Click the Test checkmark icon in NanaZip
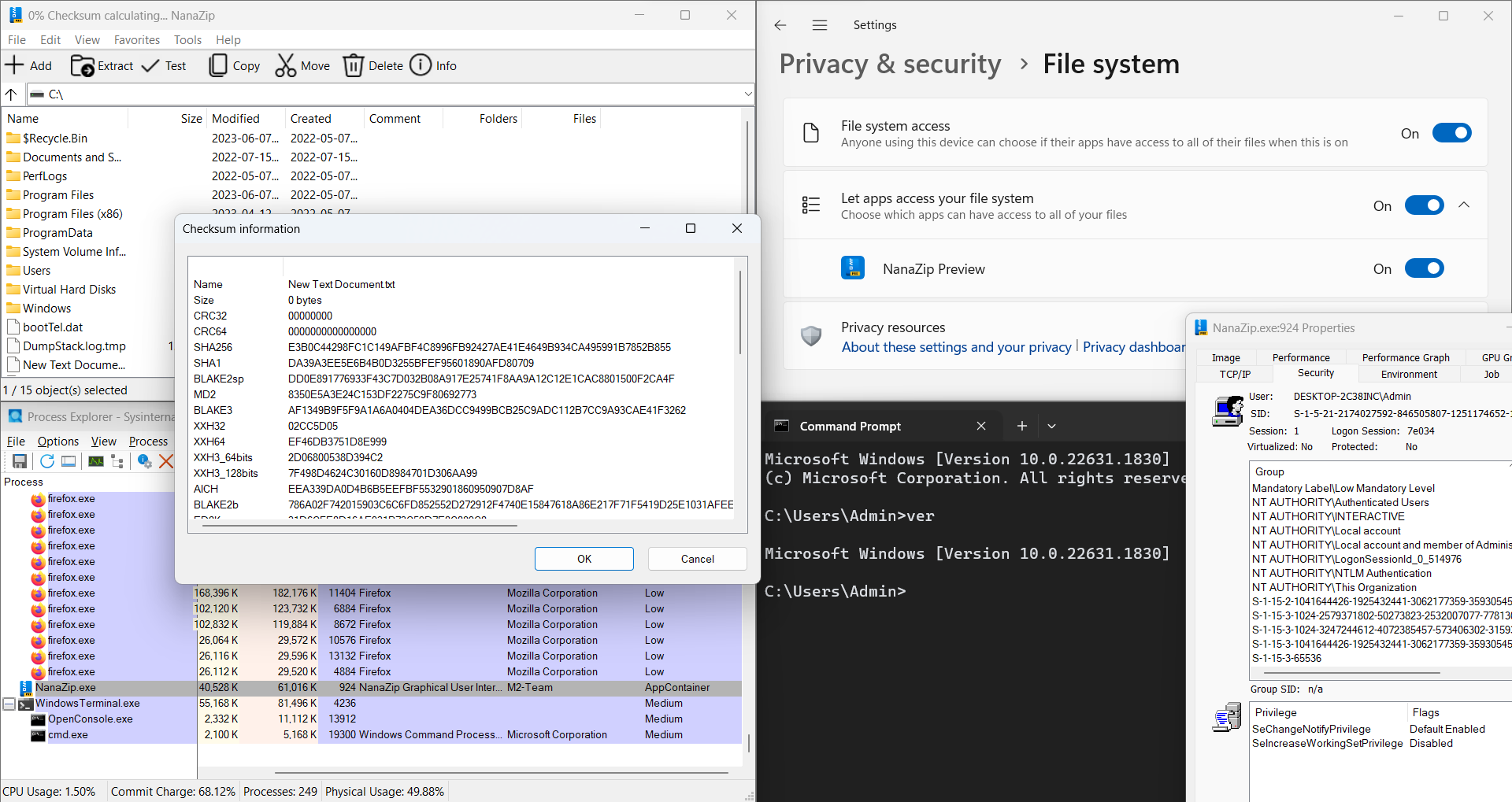 149,65
